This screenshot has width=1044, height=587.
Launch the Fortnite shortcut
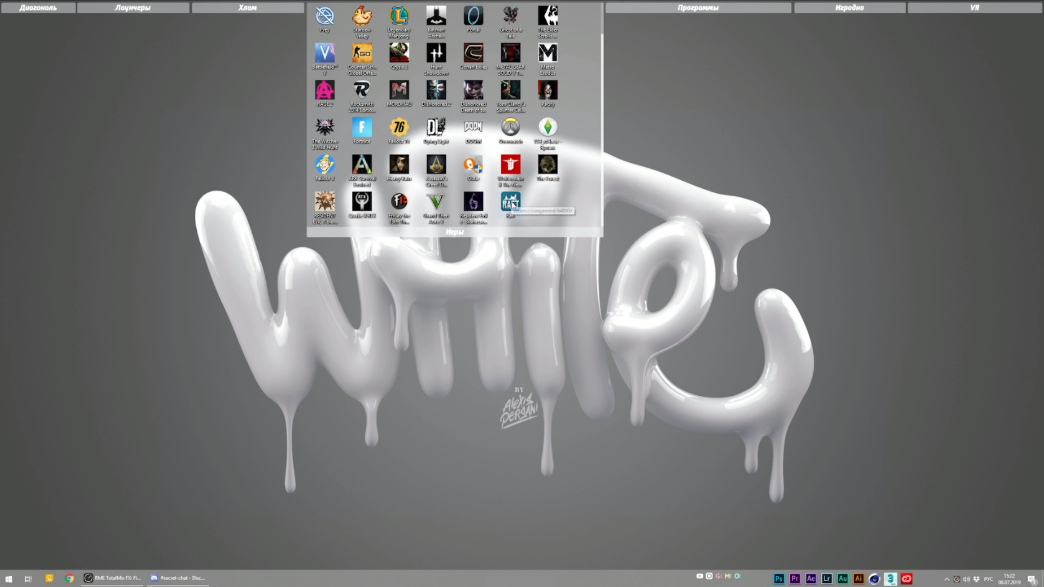tap(362, 128)
